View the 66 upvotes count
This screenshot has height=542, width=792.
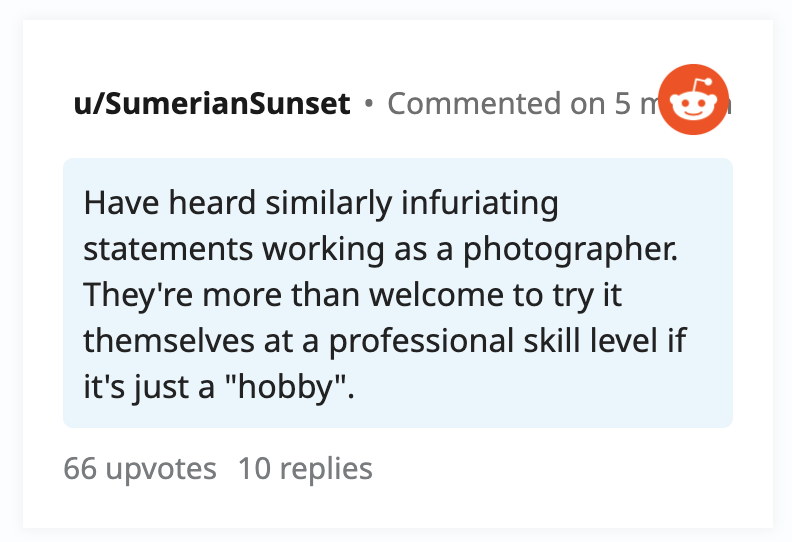tap(140, 468)
